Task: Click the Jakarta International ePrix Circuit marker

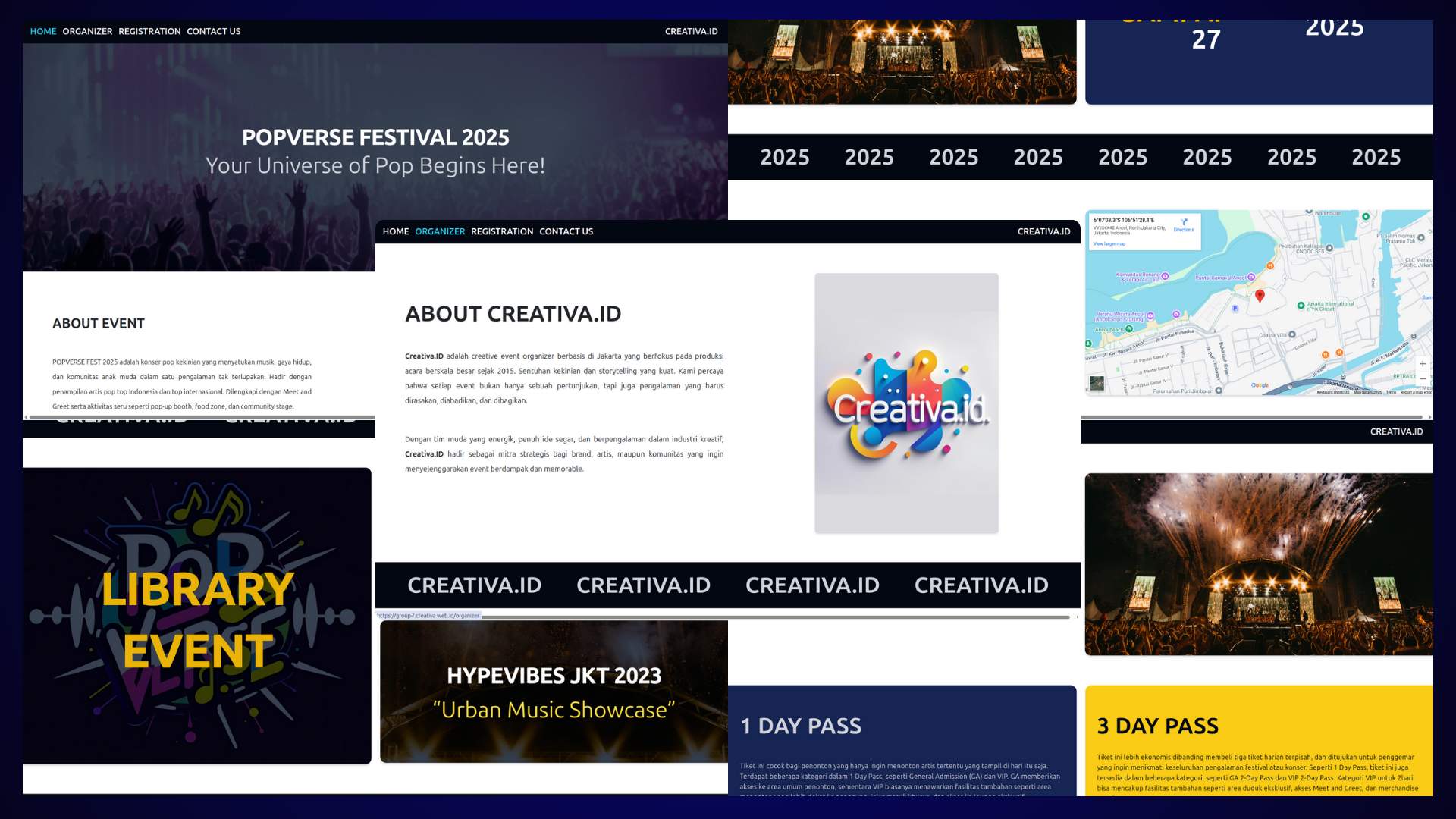Action: coord(1301,306)
